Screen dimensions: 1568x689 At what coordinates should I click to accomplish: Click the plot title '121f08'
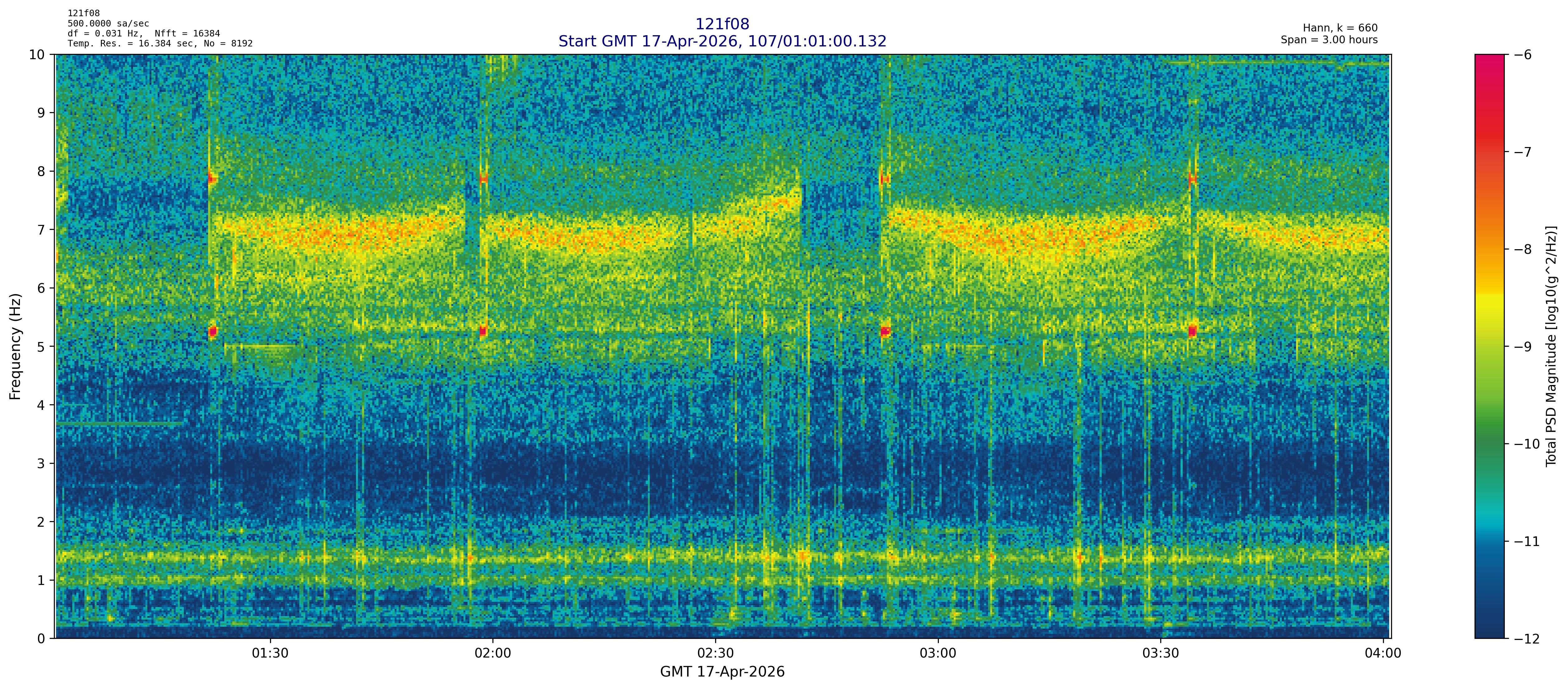[x=722, y=24]
